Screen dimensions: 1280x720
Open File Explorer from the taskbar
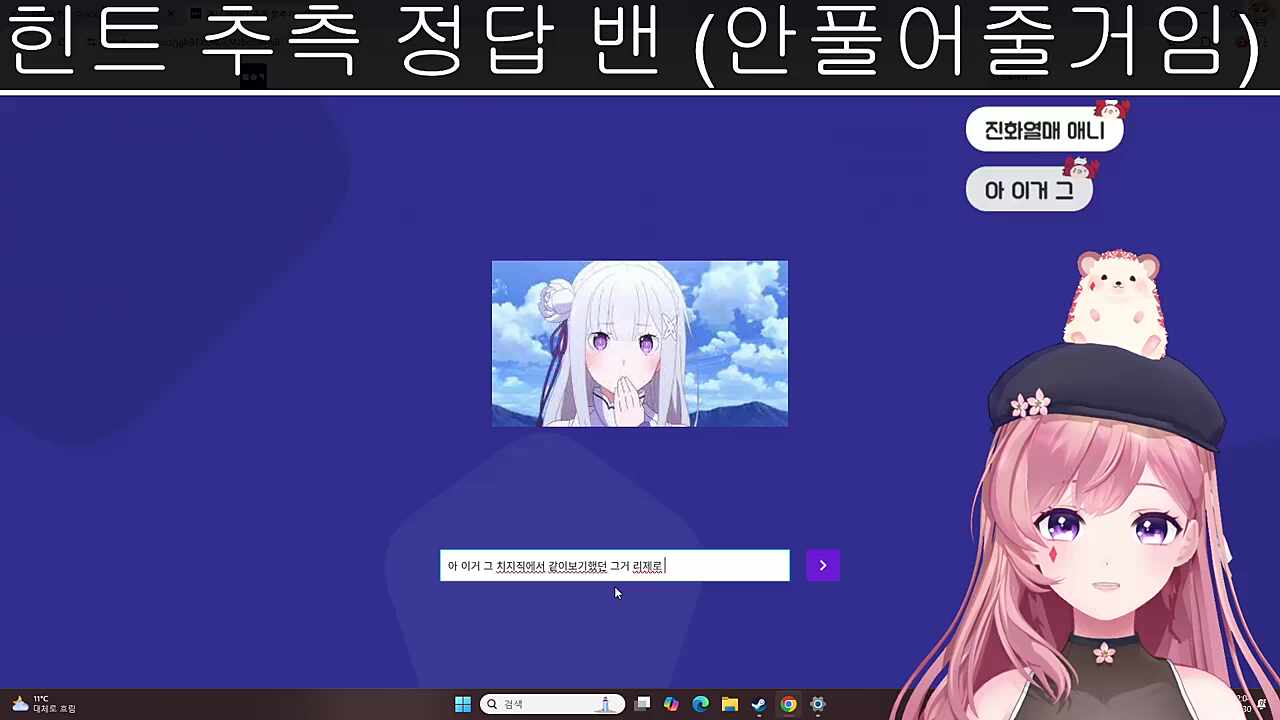coord(730,704)
